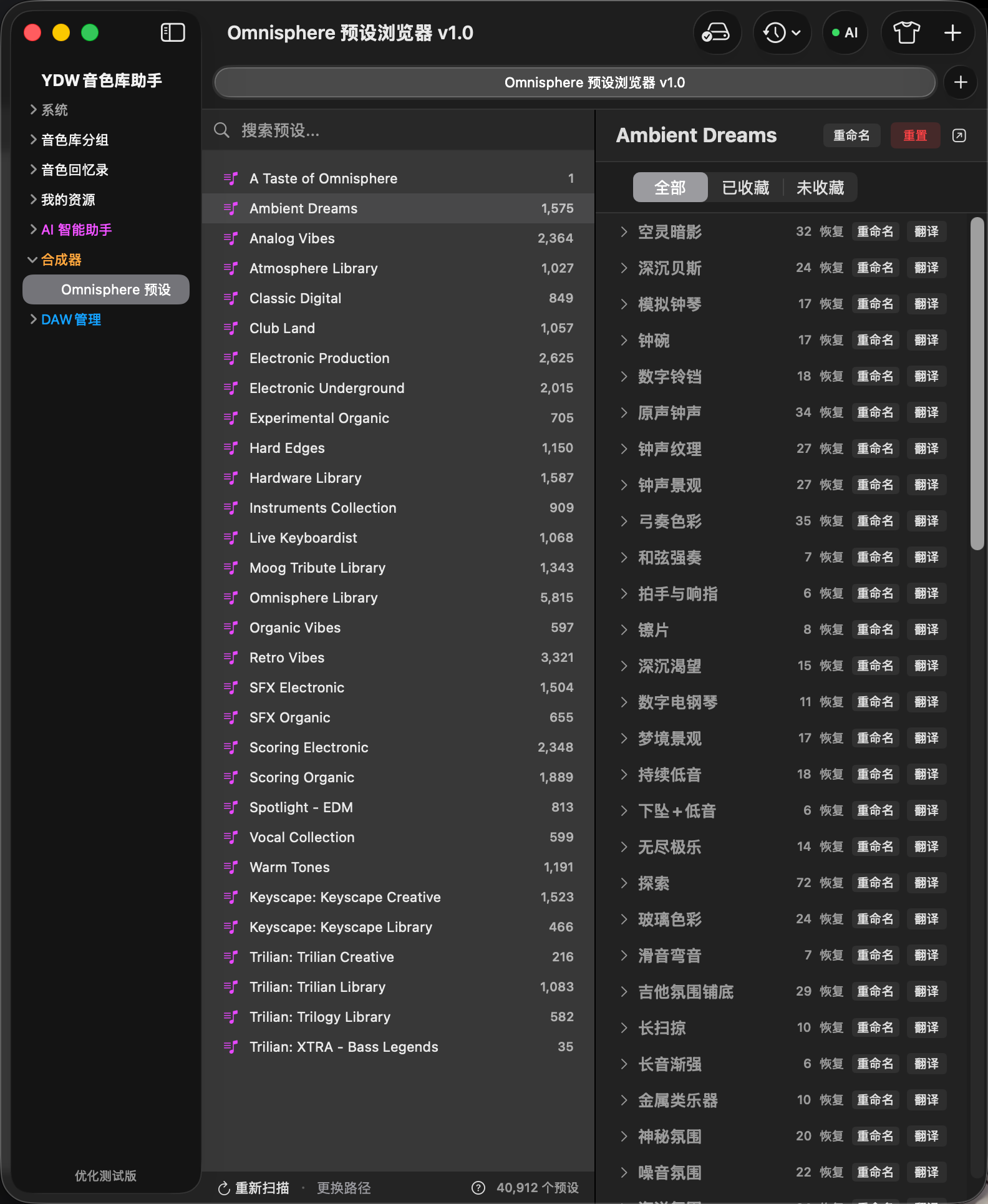Image resolution: width=988 pixels, height=1204 pixels.
Task: Open Ambient Dreams in external window icon
Action: coord(959,135)
